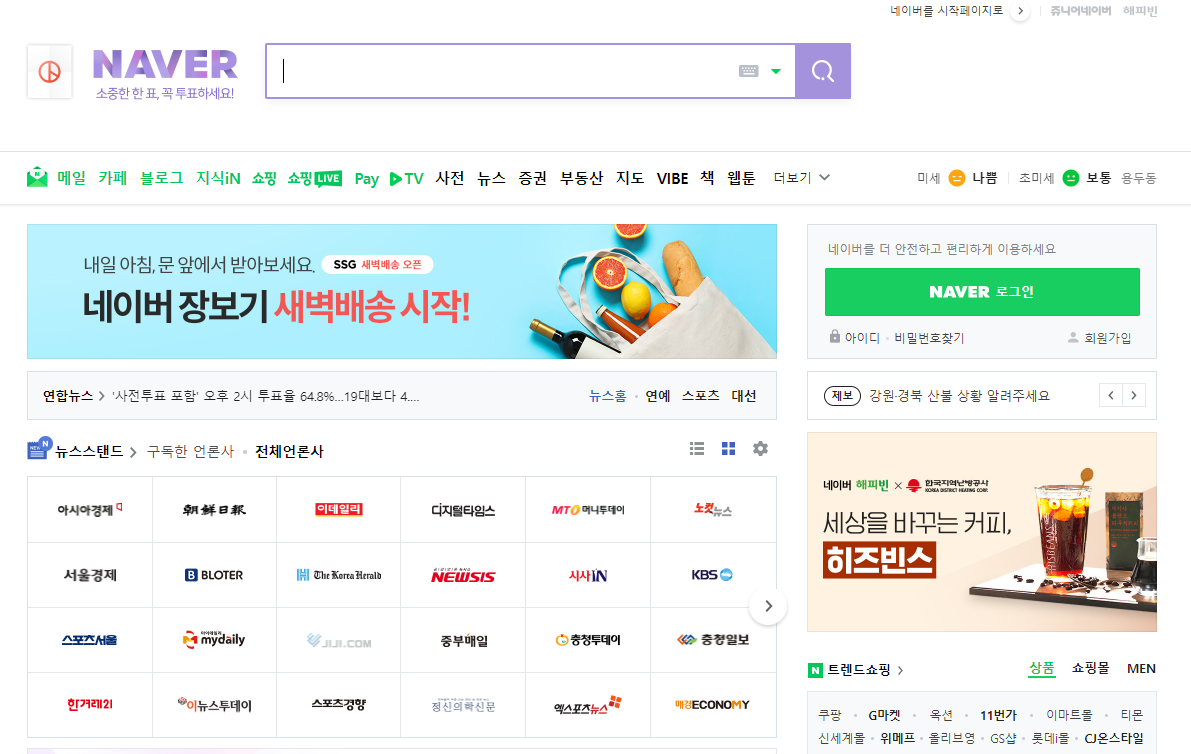Click 회원가입 sign-up link
1191x754 pixels.
[1107, 338]
